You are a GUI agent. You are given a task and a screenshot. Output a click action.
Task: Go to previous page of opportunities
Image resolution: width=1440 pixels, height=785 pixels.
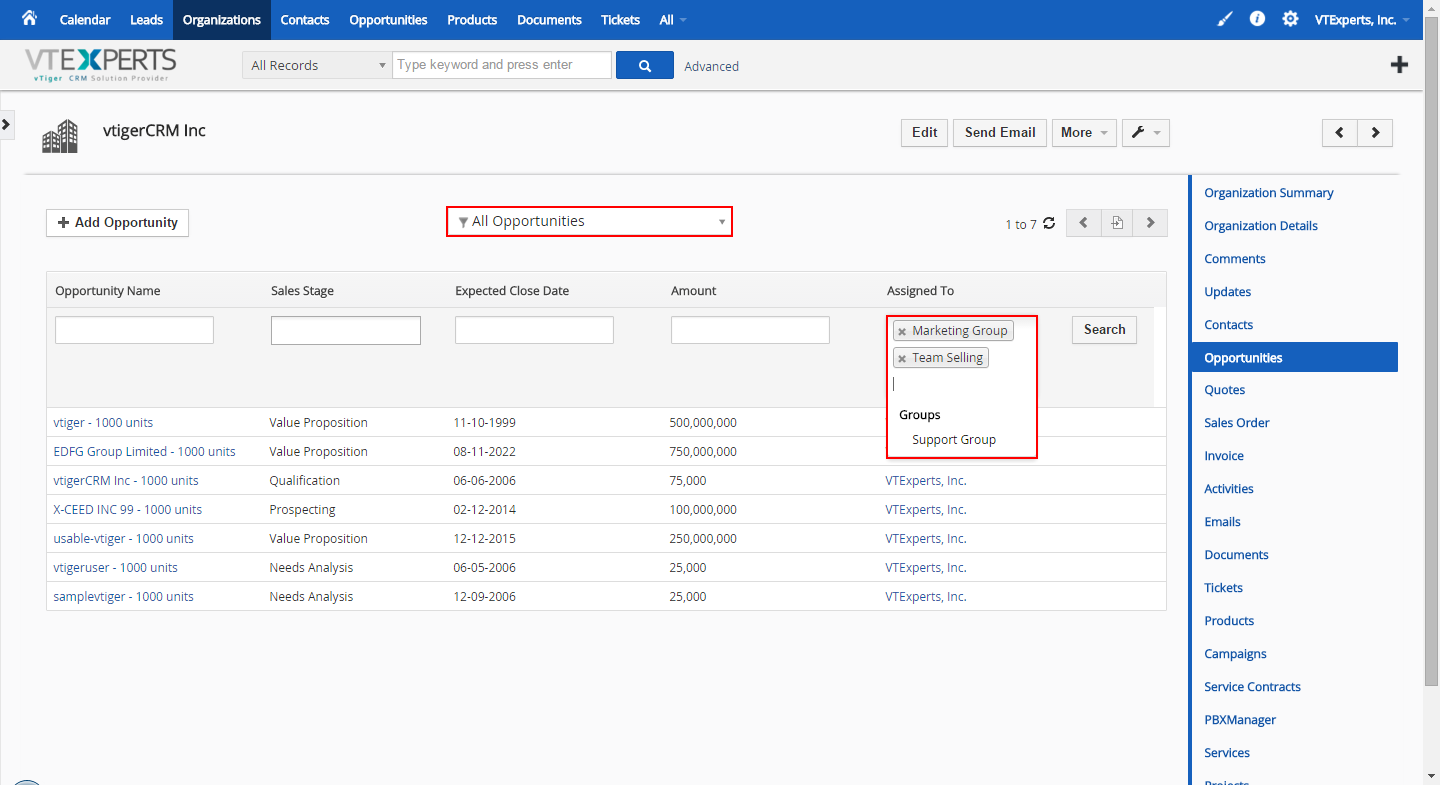pyautogui.click(x=1084, y=223)
